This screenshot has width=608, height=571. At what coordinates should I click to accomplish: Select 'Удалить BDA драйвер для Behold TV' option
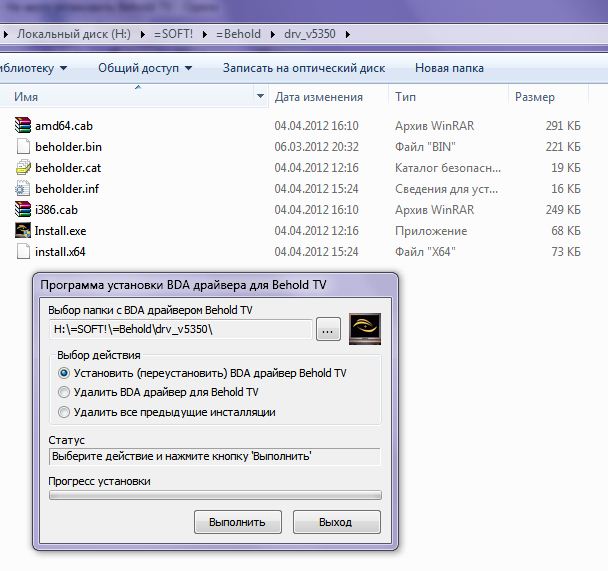pos(65,392)
